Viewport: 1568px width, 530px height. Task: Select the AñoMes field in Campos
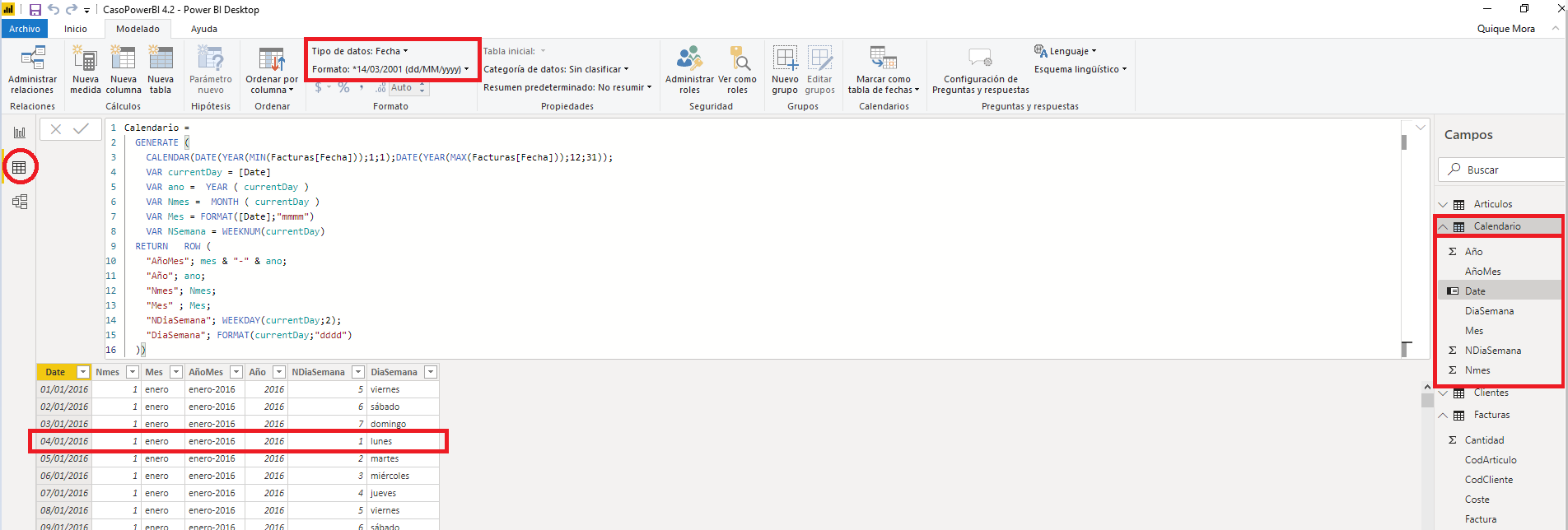[1482, 272]
